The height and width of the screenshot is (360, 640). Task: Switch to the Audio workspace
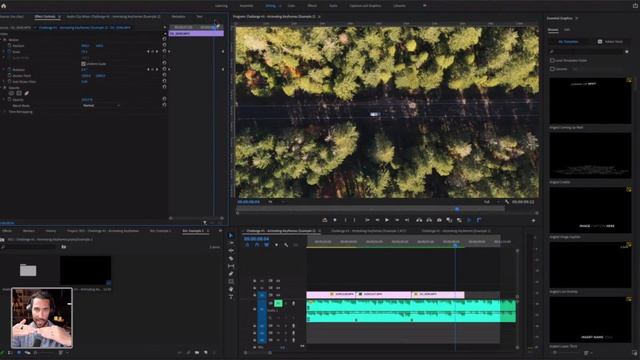coord(333,6)
